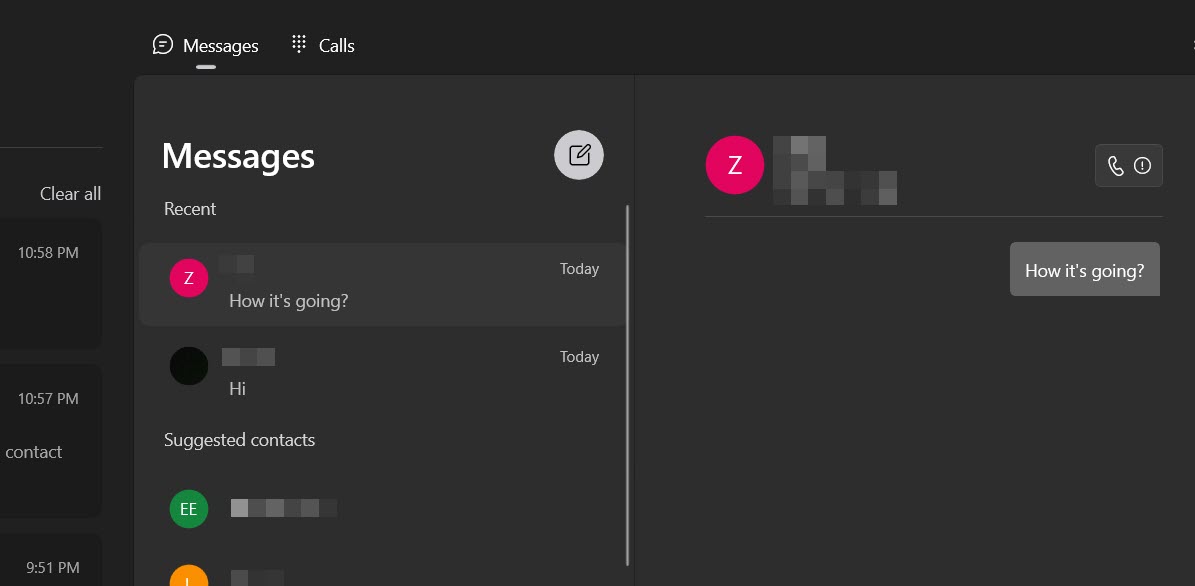Open the Calls tab label

[x=337, y=46]
